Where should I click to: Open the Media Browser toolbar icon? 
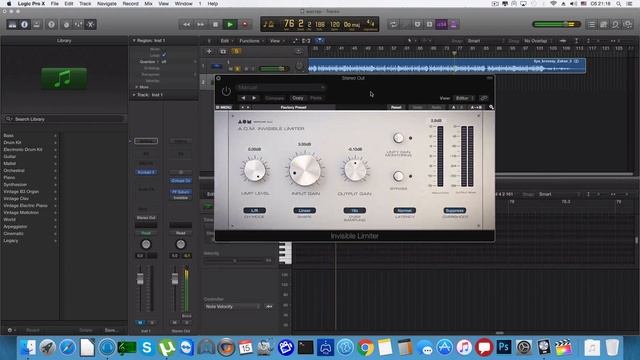tap(628, 24)
